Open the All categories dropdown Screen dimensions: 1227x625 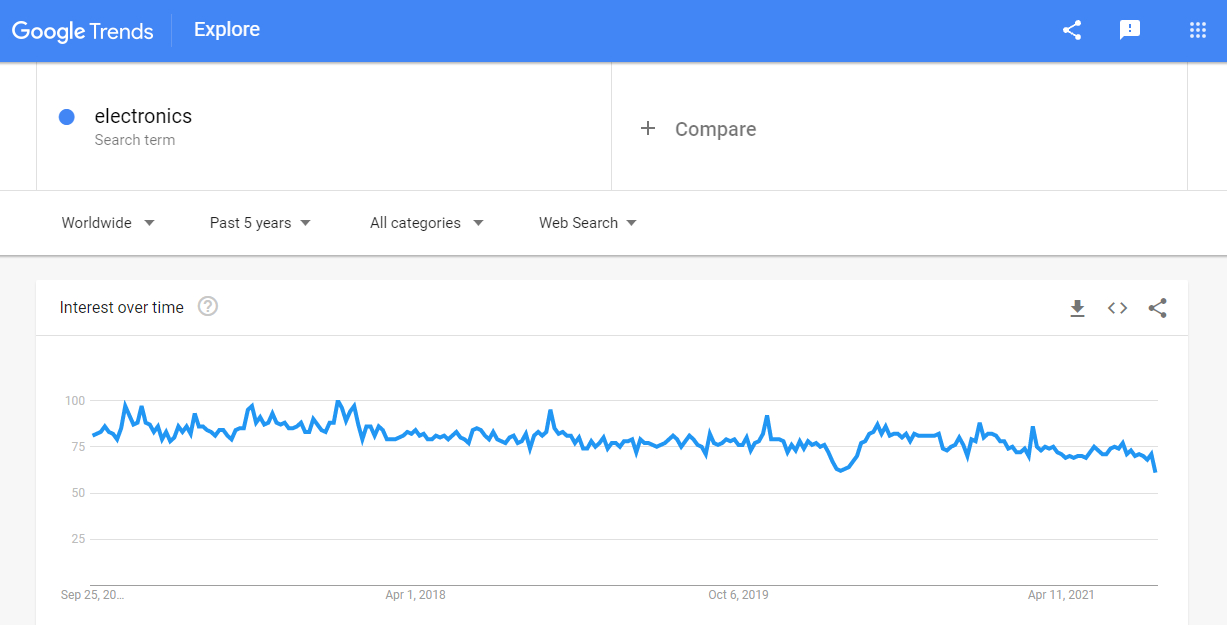tap(427, 223)
